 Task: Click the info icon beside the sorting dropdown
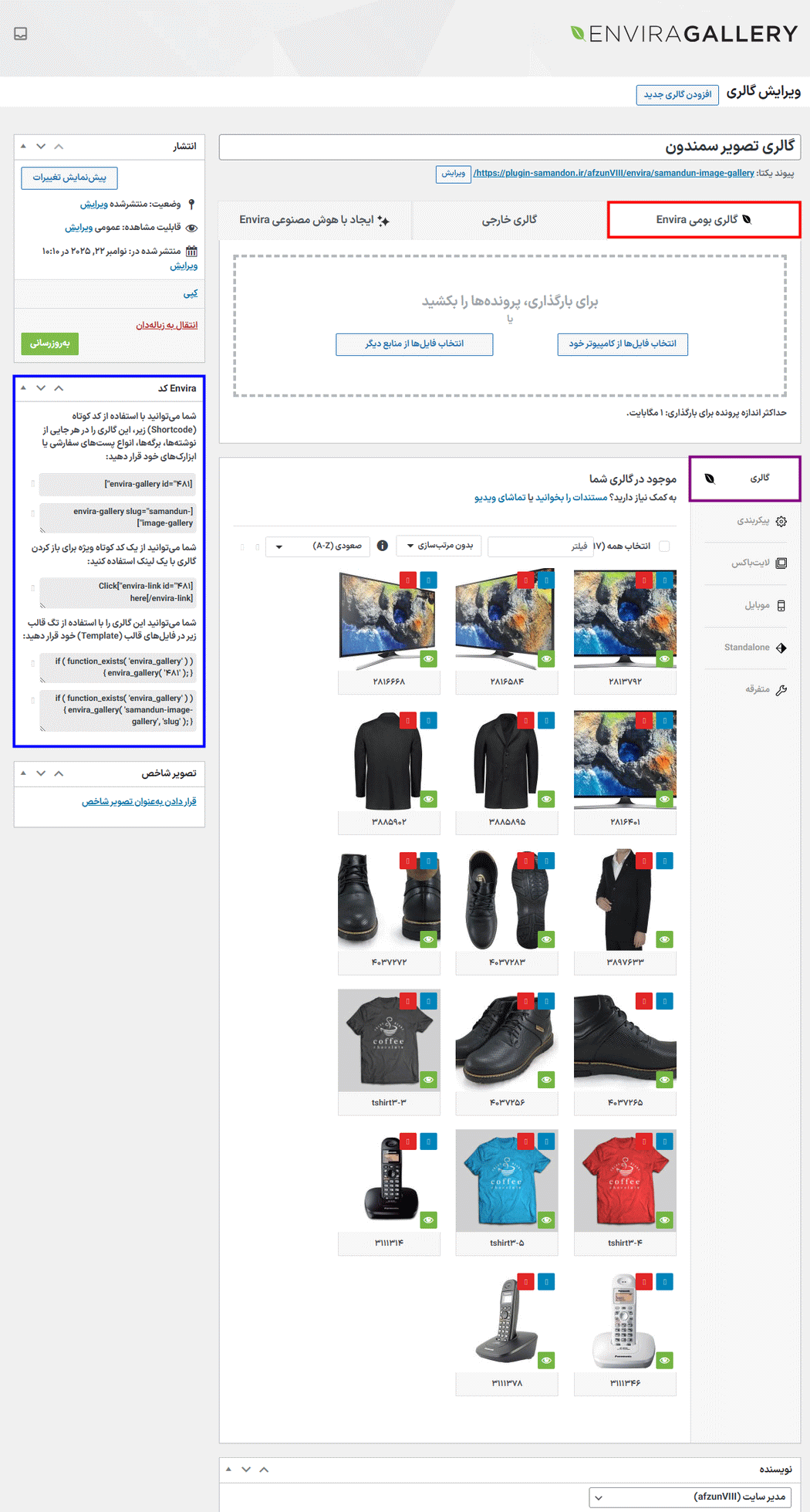coord(383,546)
